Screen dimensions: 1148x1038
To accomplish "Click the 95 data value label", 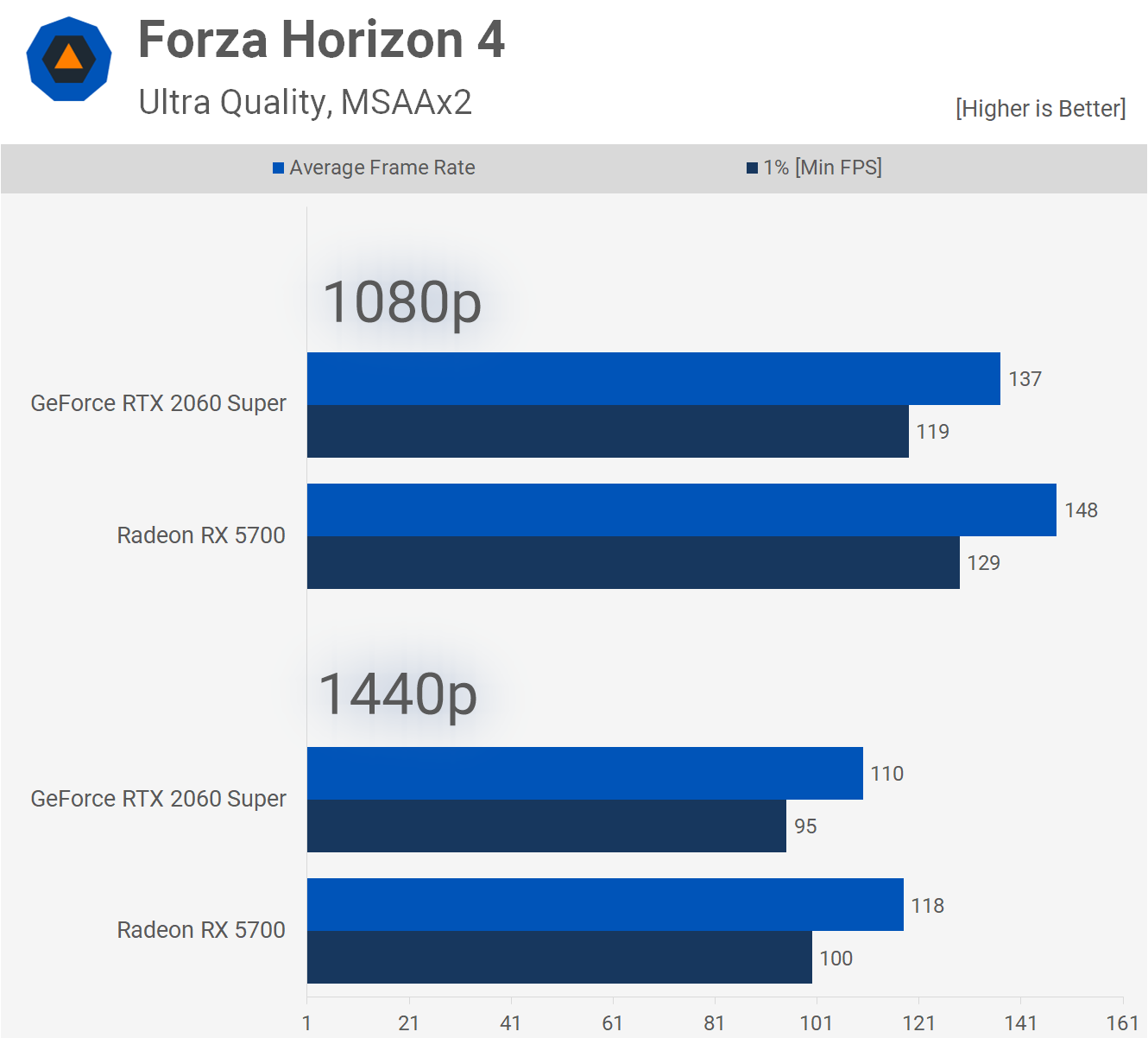I will coord(805,826).
